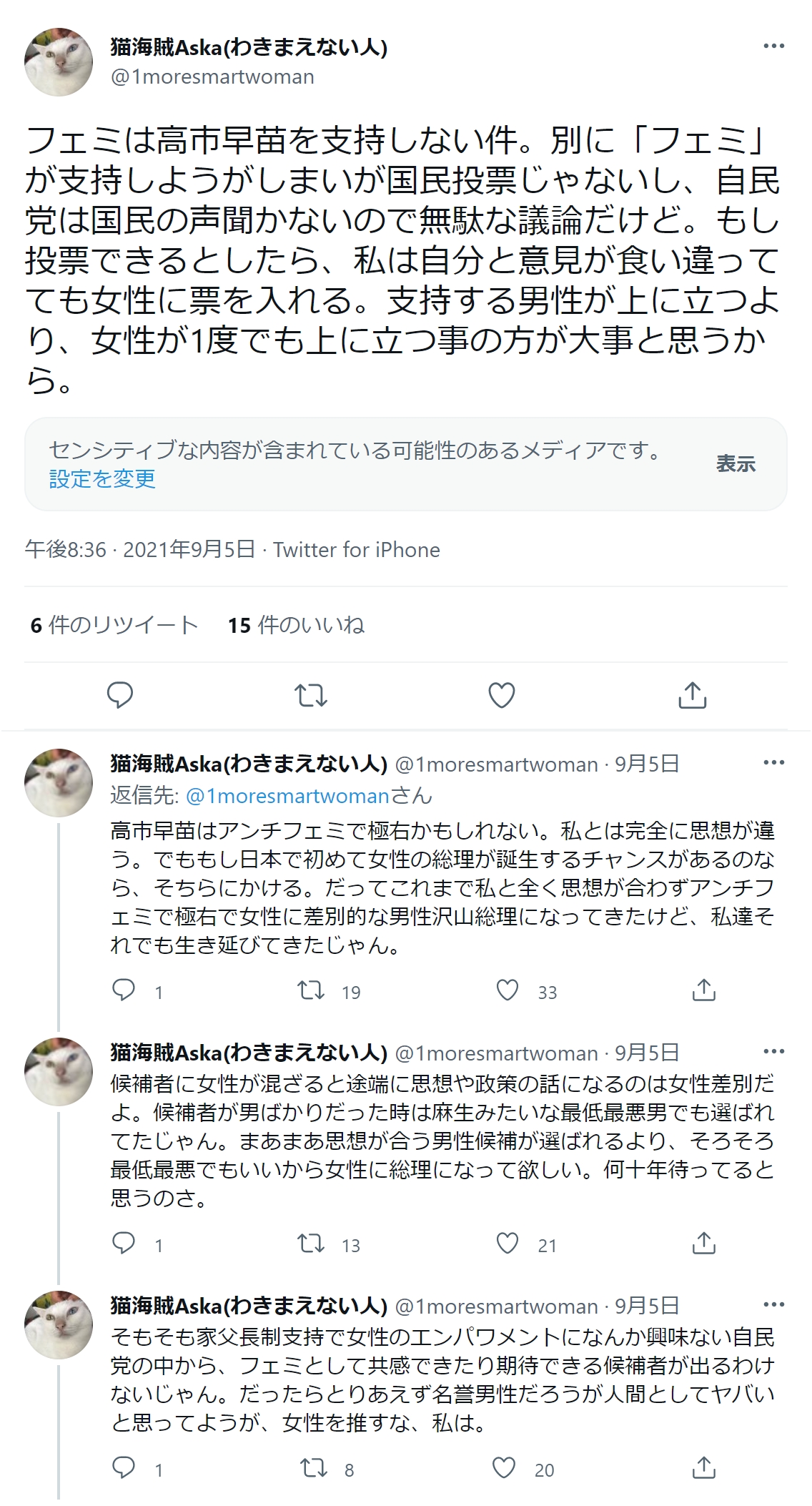Share the main tweet
This screenshot has height=1506, width=812.
pos(692,695)
